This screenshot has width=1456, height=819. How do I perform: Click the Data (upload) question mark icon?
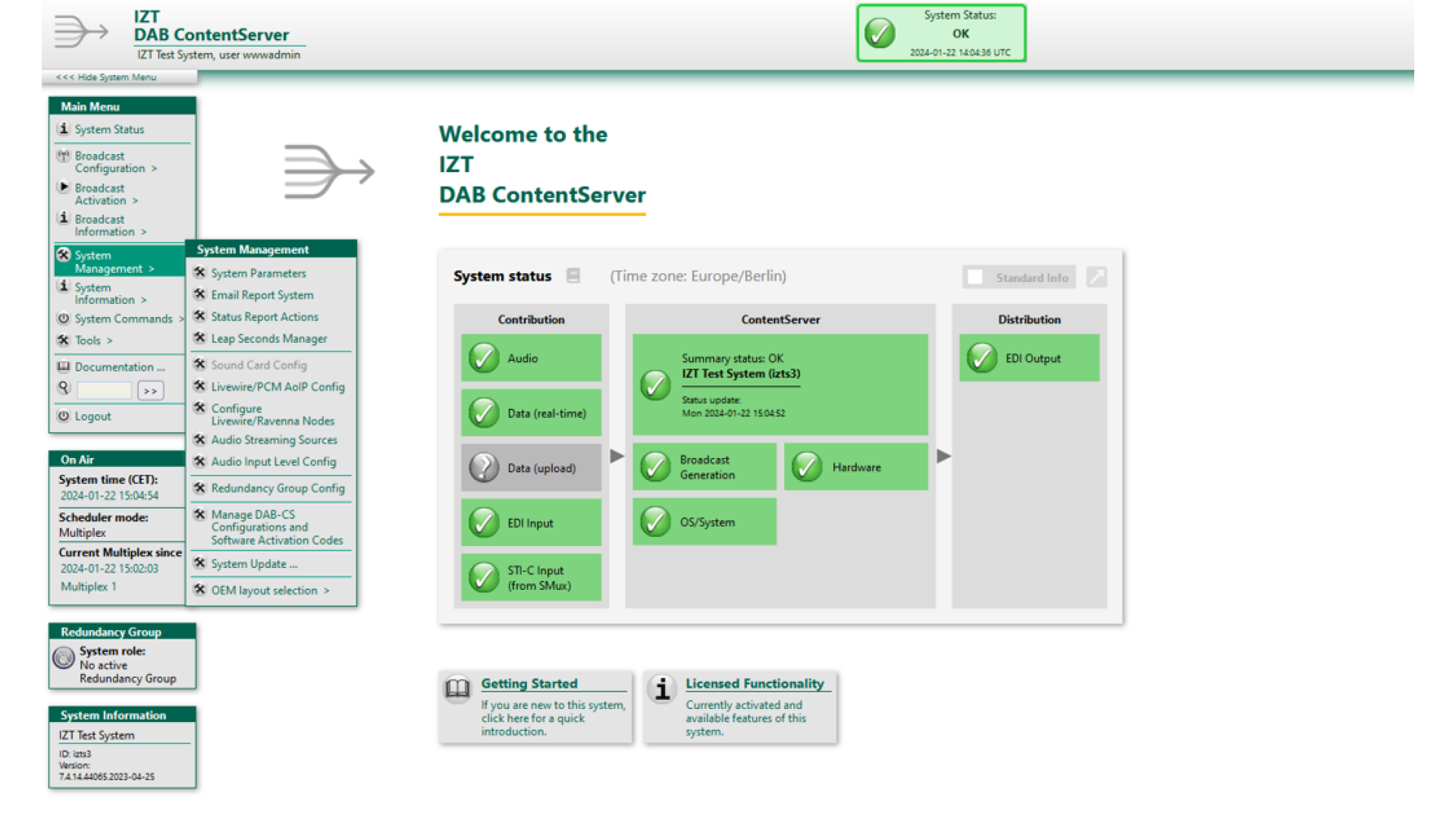click(x=484, y=468)
